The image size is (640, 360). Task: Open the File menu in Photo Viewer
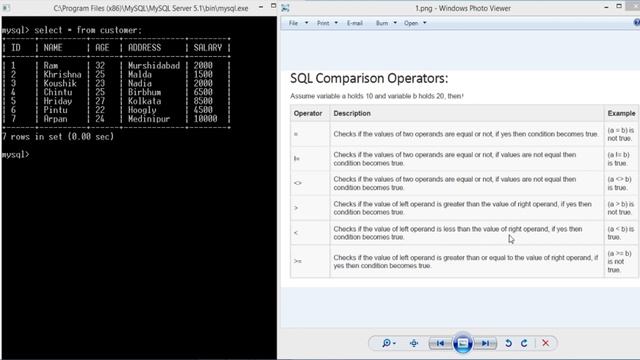coord(293,23)
